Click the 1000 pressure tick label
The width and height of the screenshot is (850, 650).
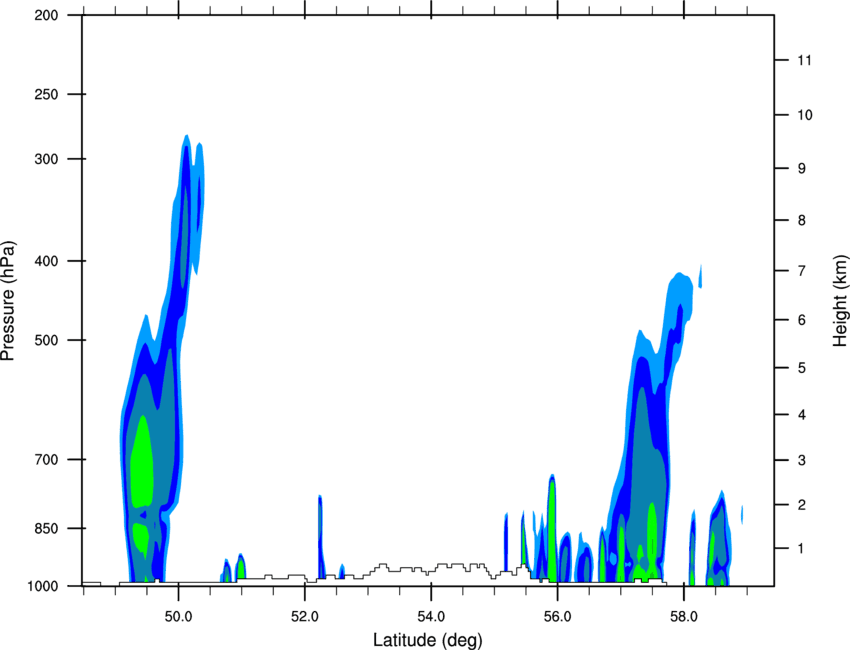[x=43, y=586]
